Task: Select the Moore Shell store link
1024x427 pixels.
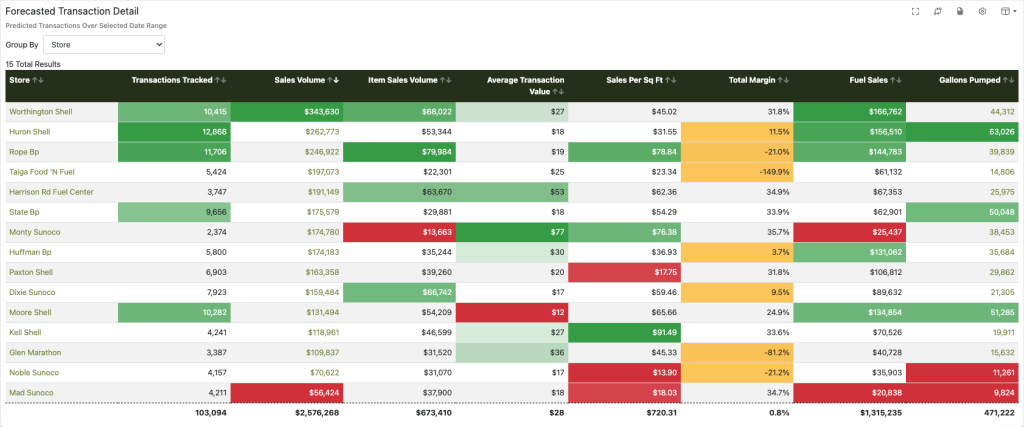Action: [30, 313]
